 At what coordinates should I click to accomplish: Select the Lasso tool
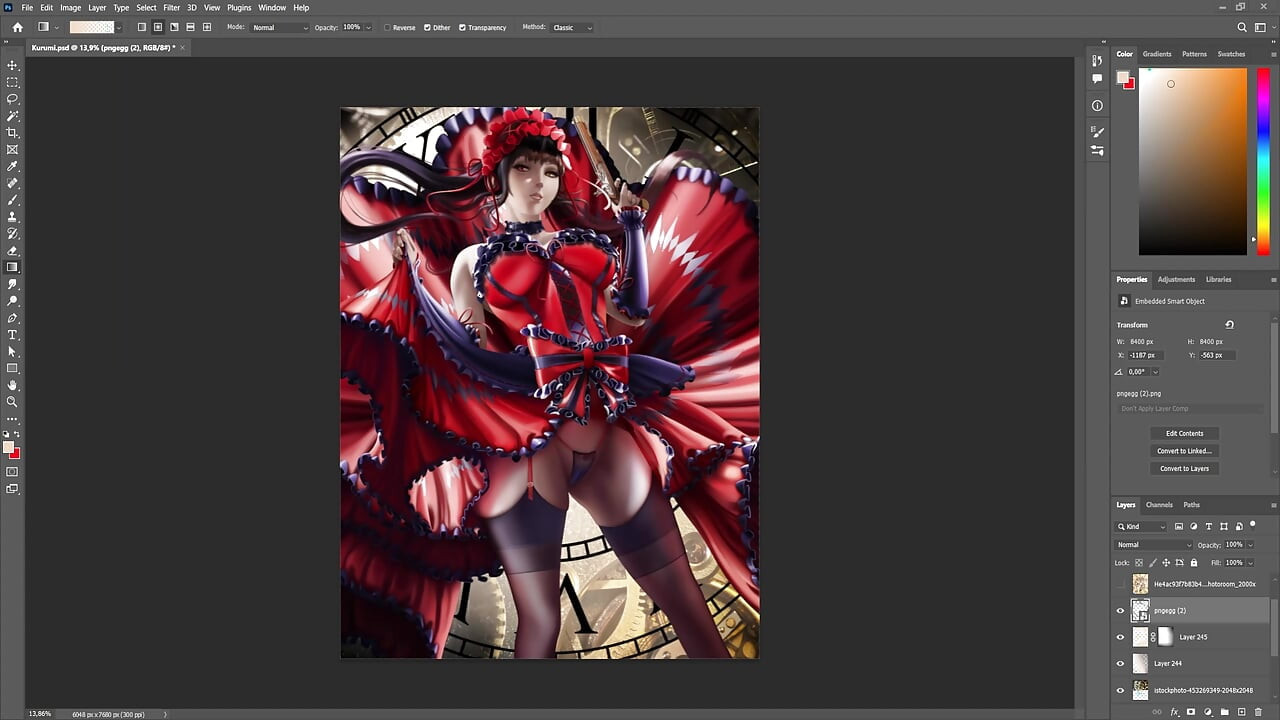tap(12, 99)
